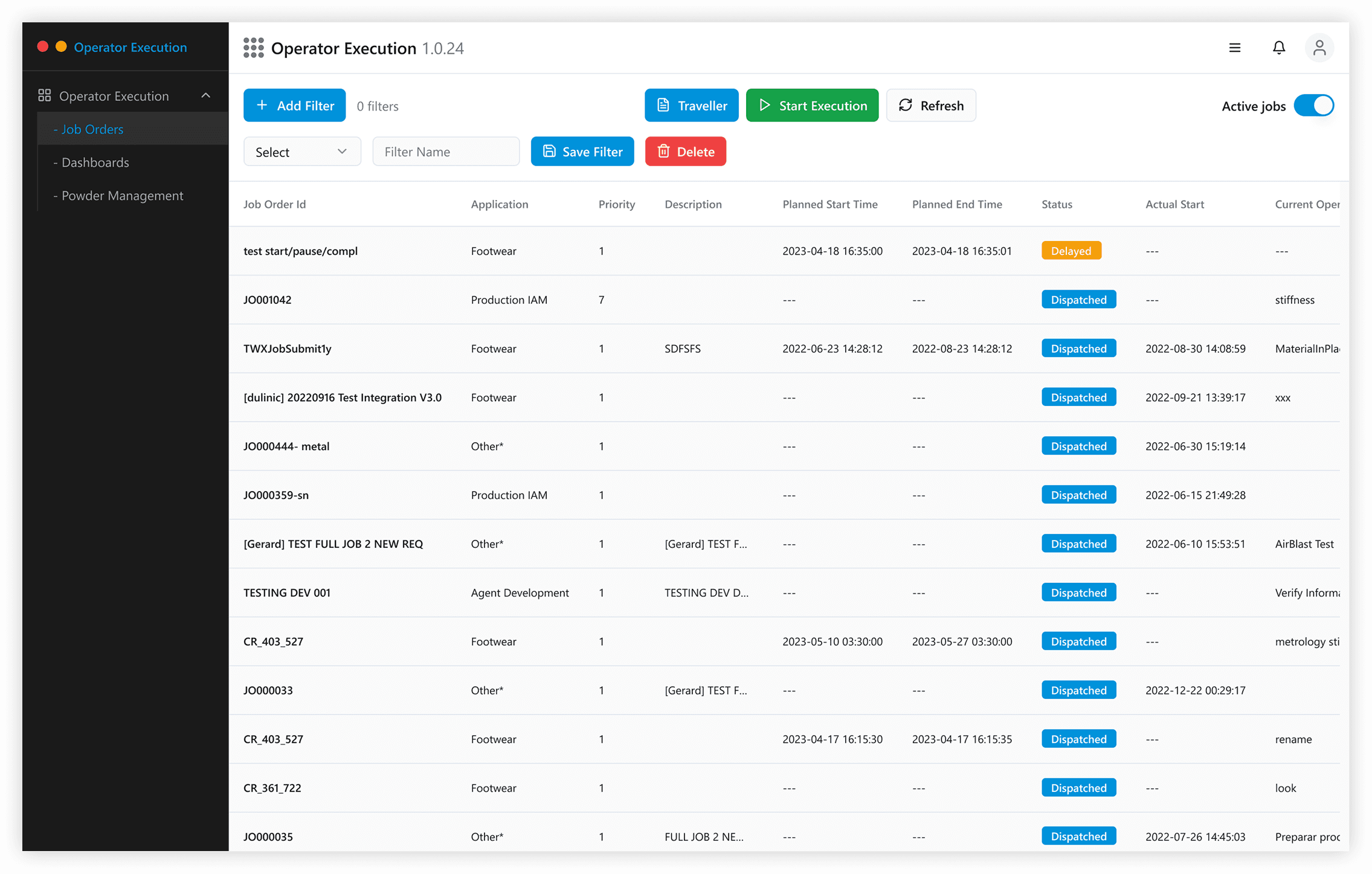The height and width of the screenshot is (874, 1372).
Task: Click the orange Delayed status badge
Action: point(1071,251)
